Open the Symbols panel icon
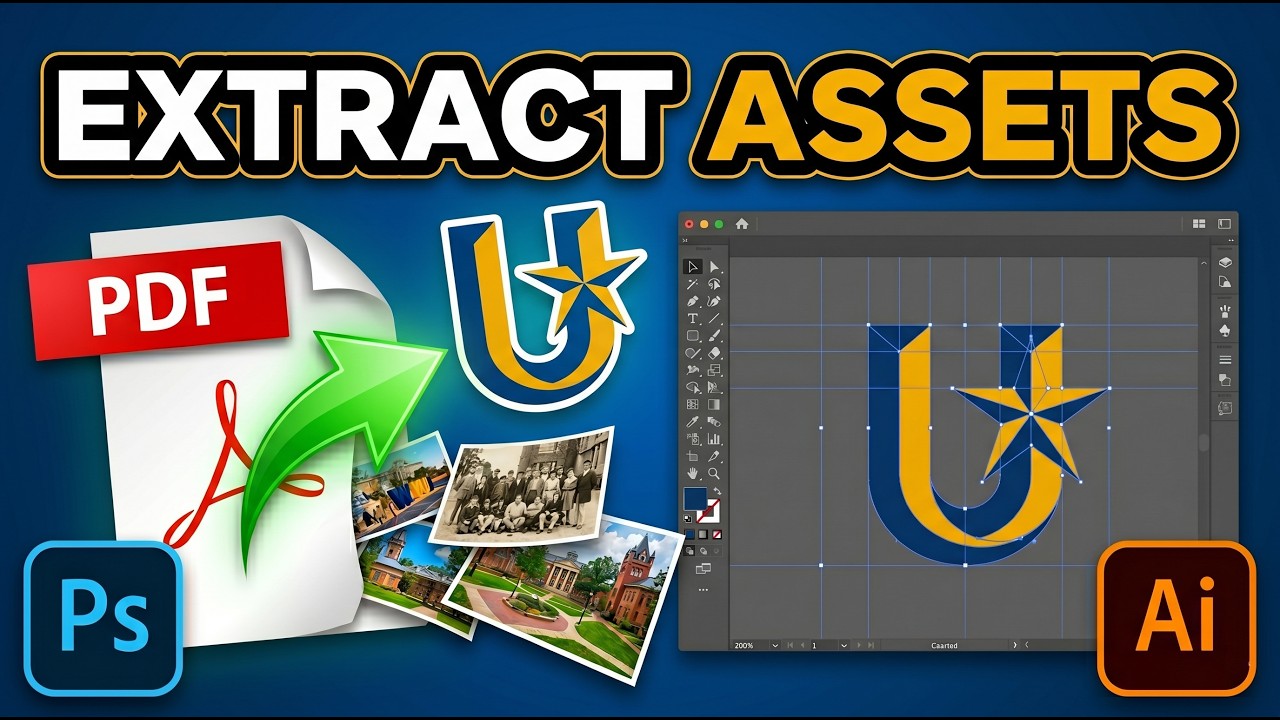Image resolution: width=1280 pixels, height=720 pixels. pyautogui.click(x=1225, y=330)
